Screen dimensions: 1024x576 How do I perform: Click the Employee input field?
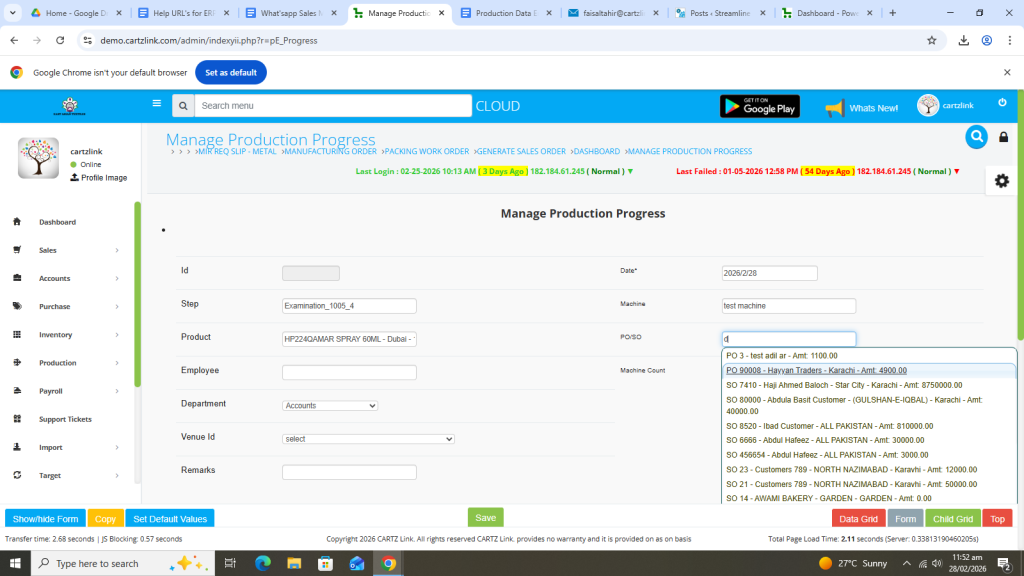(x=349, y=372)
